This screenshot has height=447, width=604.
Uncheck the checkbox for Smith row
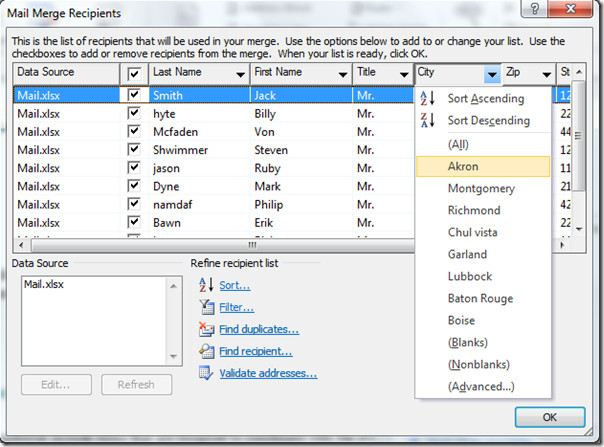[x=134, y=95]
